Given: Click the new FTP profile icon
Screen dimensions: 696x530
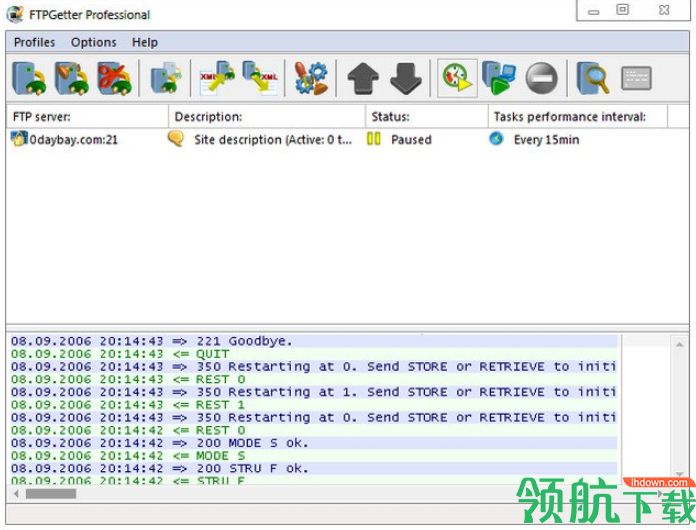Looking at the screenshot, I should coord(29,79).
